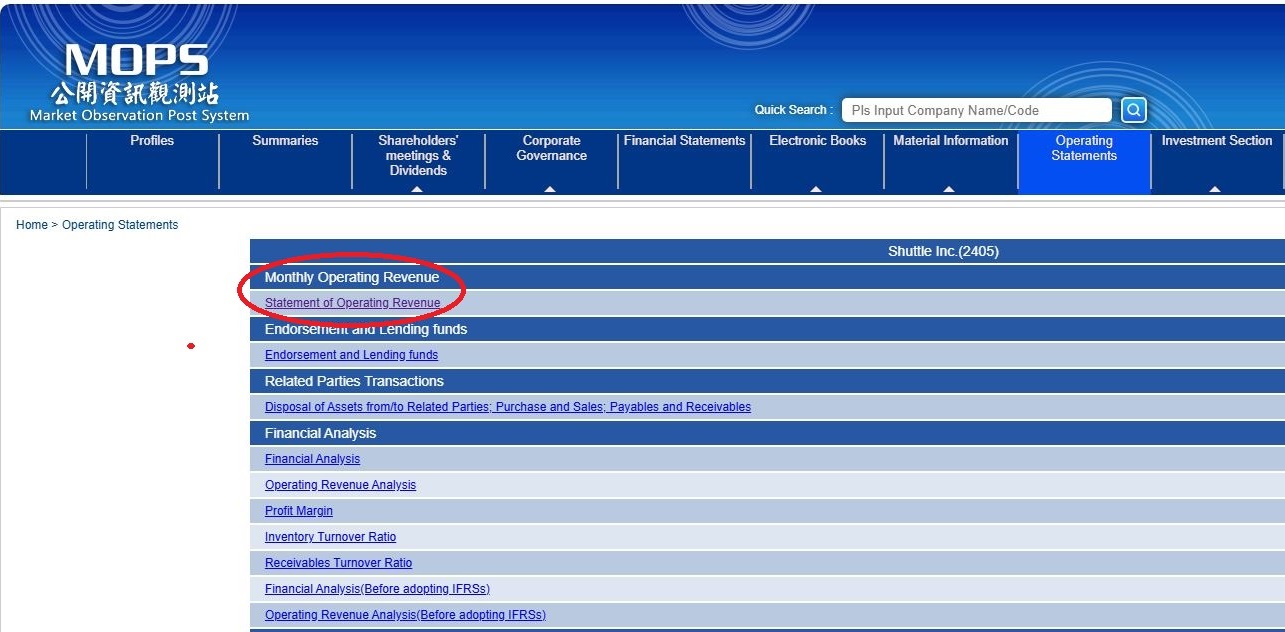Open Statement of Operating Revenue link
Screen dimensions: 1285x632
[x=352, y=303]
